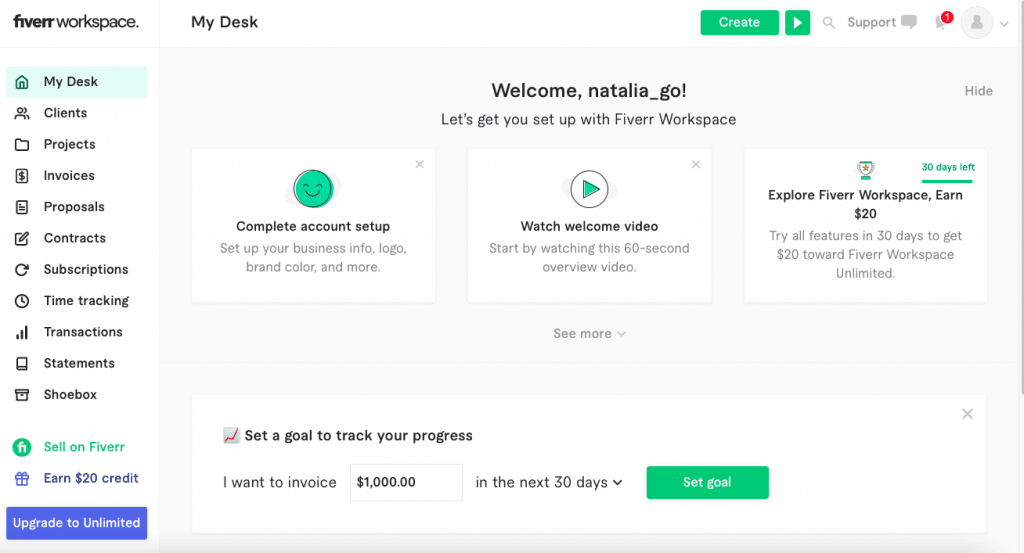Click the Upgrade to Unlimited button

(x=76, y=523)
